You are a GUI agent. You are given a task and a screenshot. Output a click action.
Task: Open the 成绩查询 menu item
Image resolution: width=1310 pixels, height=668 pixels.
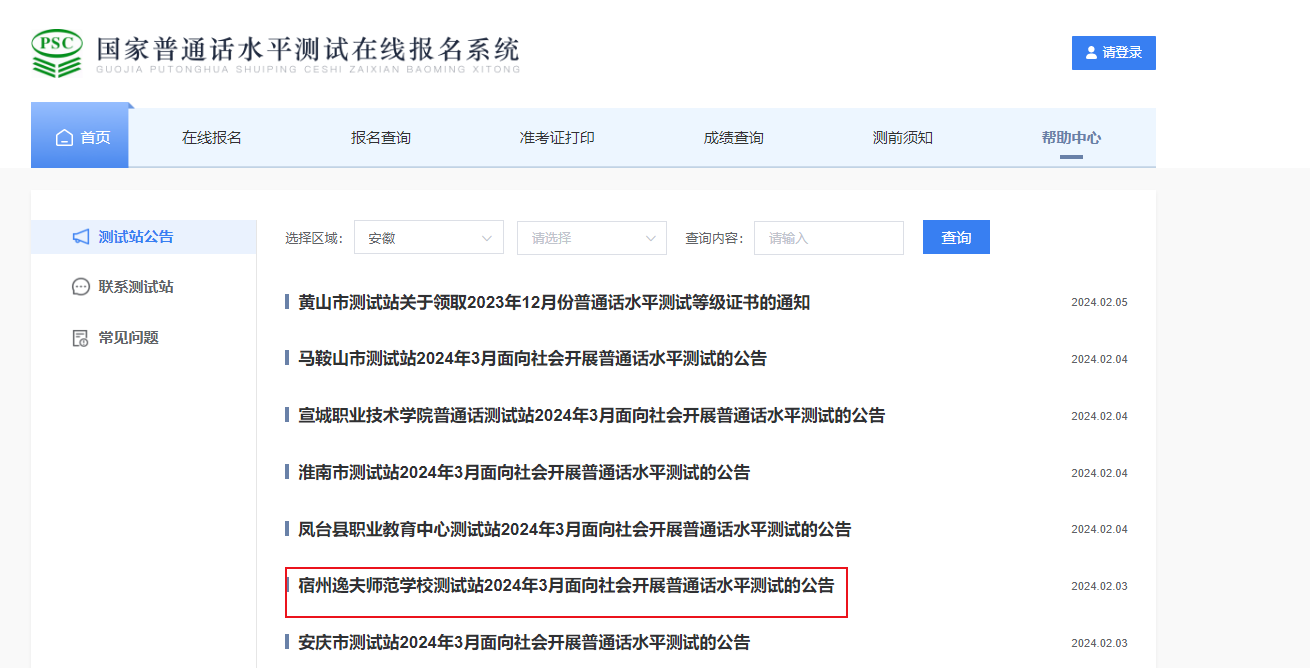(734, 138)
